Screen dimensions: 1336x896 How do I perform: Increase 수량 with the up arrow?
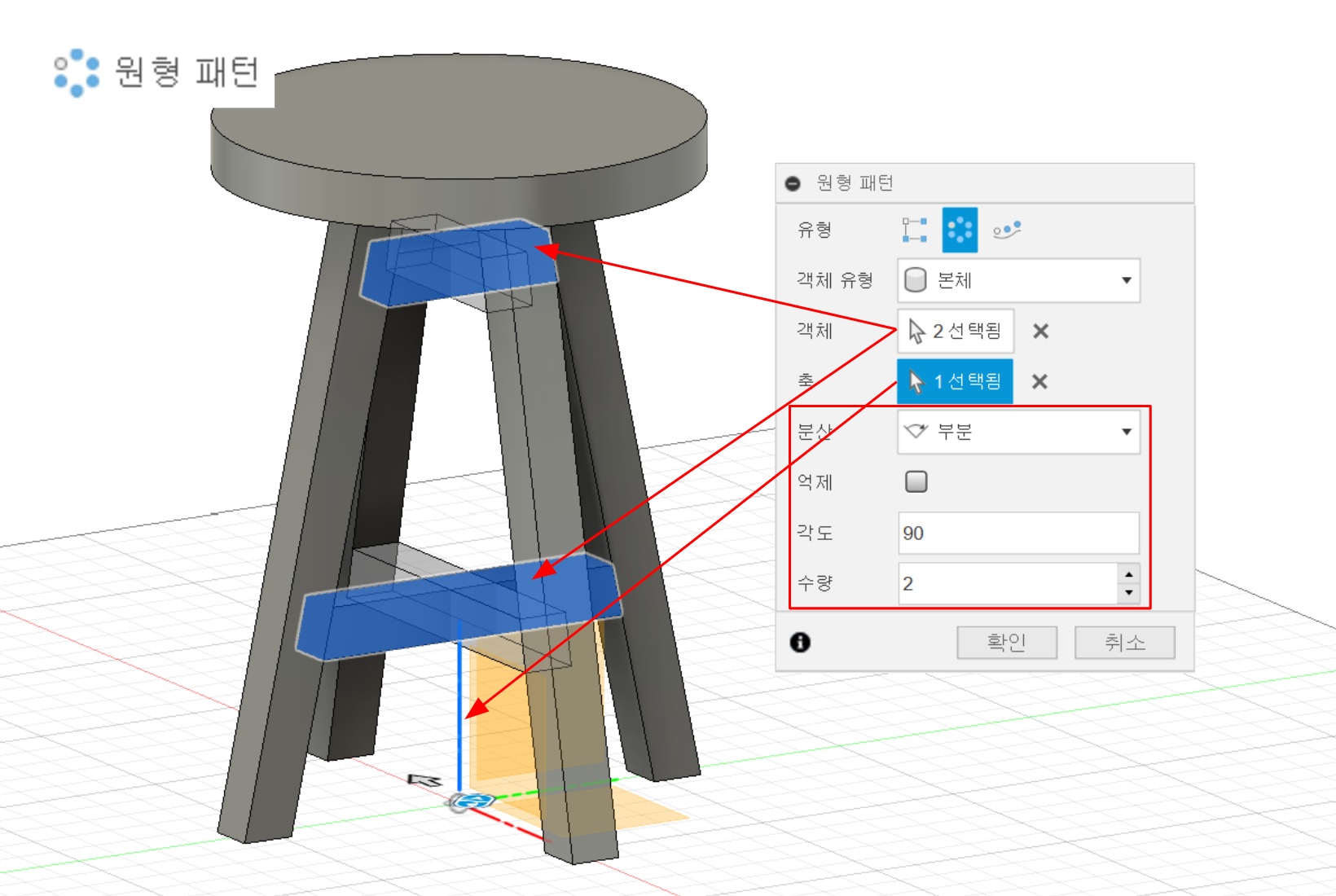[x=1128, y=573]
